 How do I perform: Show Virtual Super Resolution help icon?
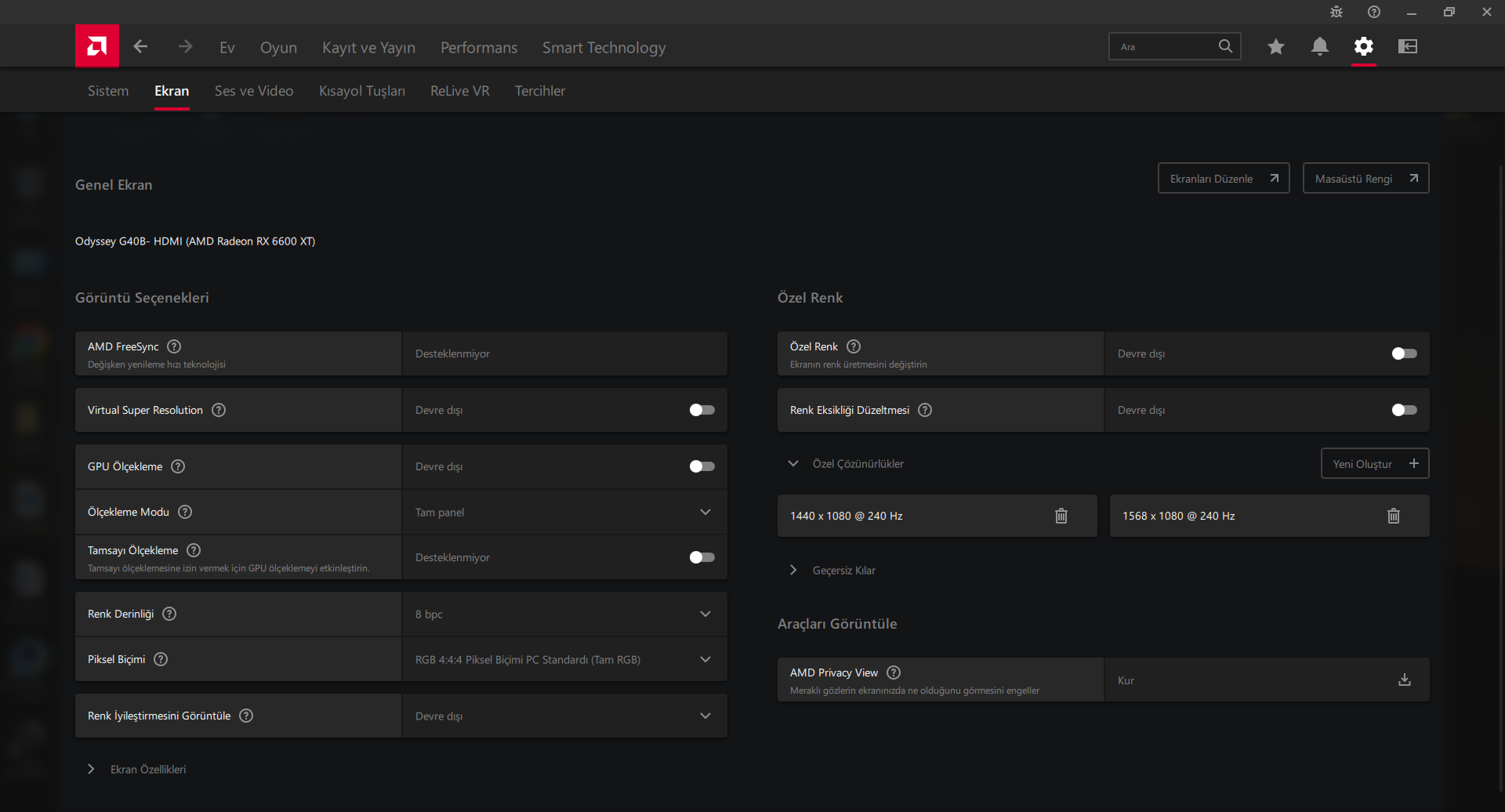pos(219,410)
